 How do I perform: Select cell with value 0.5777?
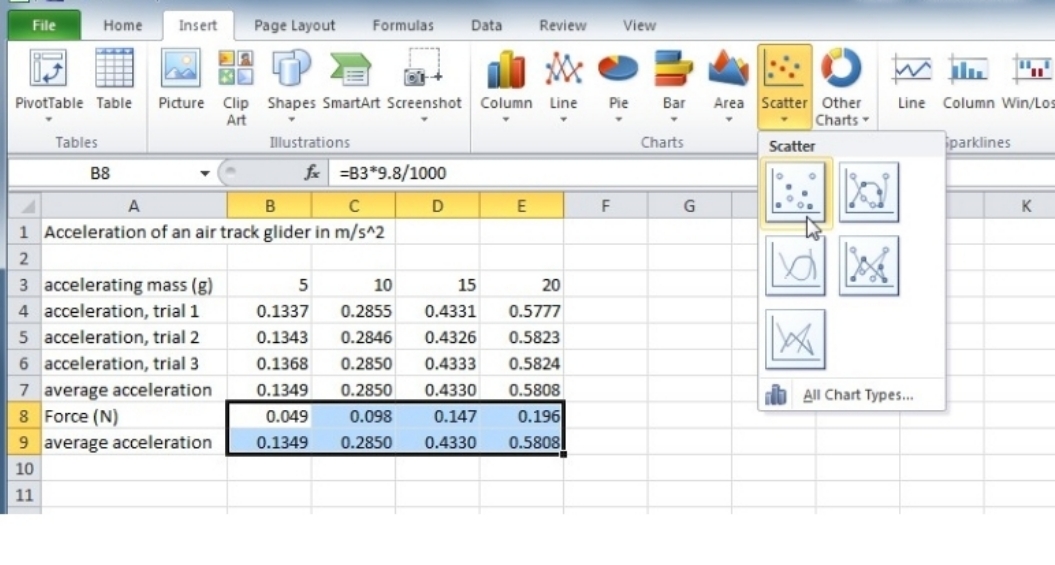pyautogui.click(x=522, y=311)
